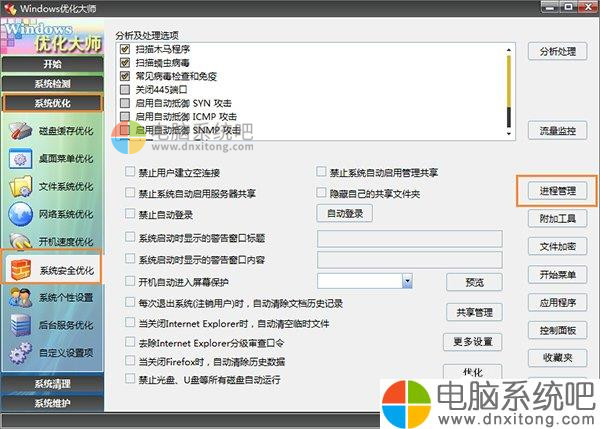600x429 pixels.
Task: Open the 系统清理 sidebar section
Action: [x=52, y=384]
